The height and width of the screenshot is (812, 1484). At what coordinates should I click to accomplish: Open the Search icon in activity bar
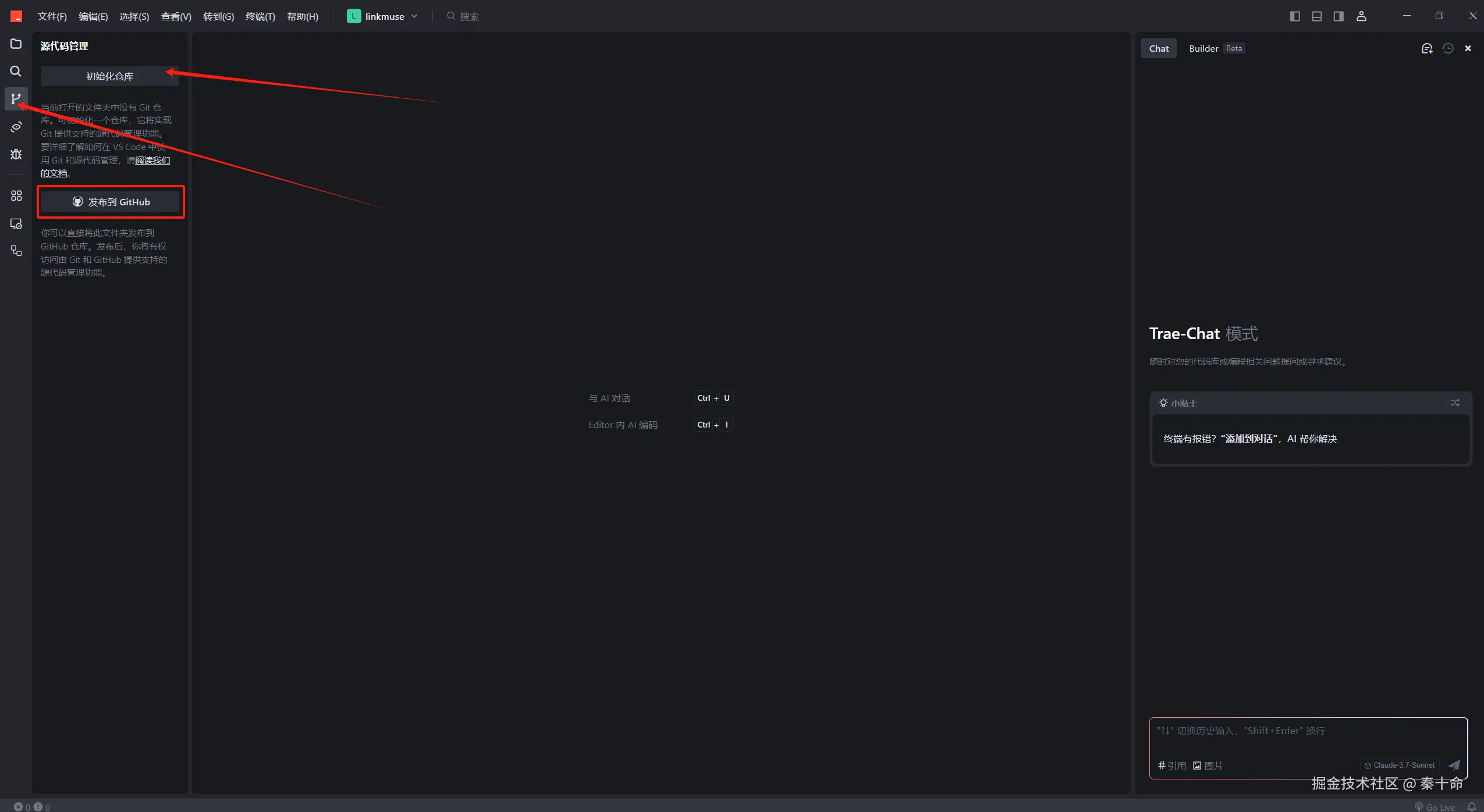16,72
